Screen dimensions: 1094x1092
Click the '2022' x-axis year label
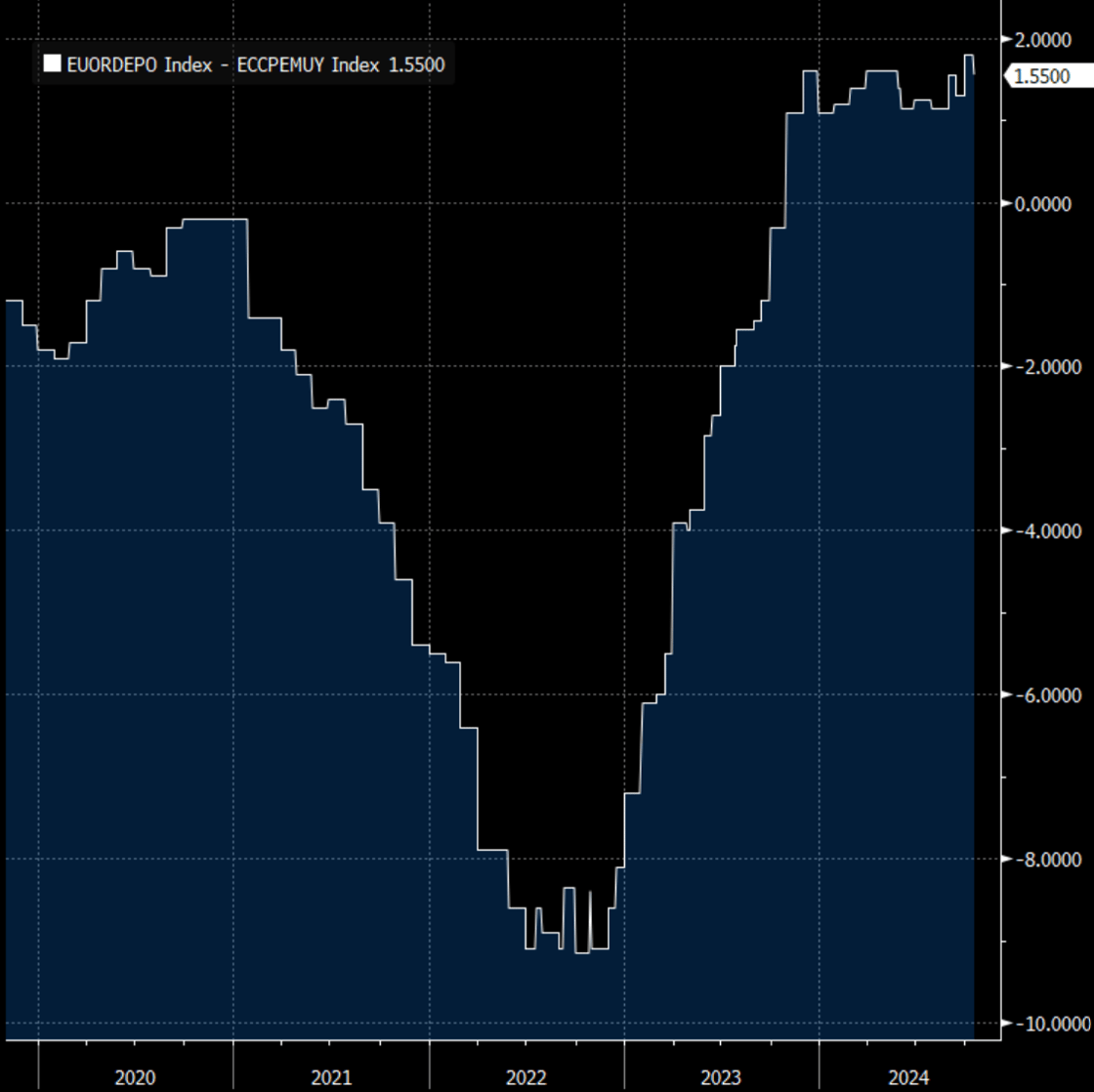point(526,1077)
